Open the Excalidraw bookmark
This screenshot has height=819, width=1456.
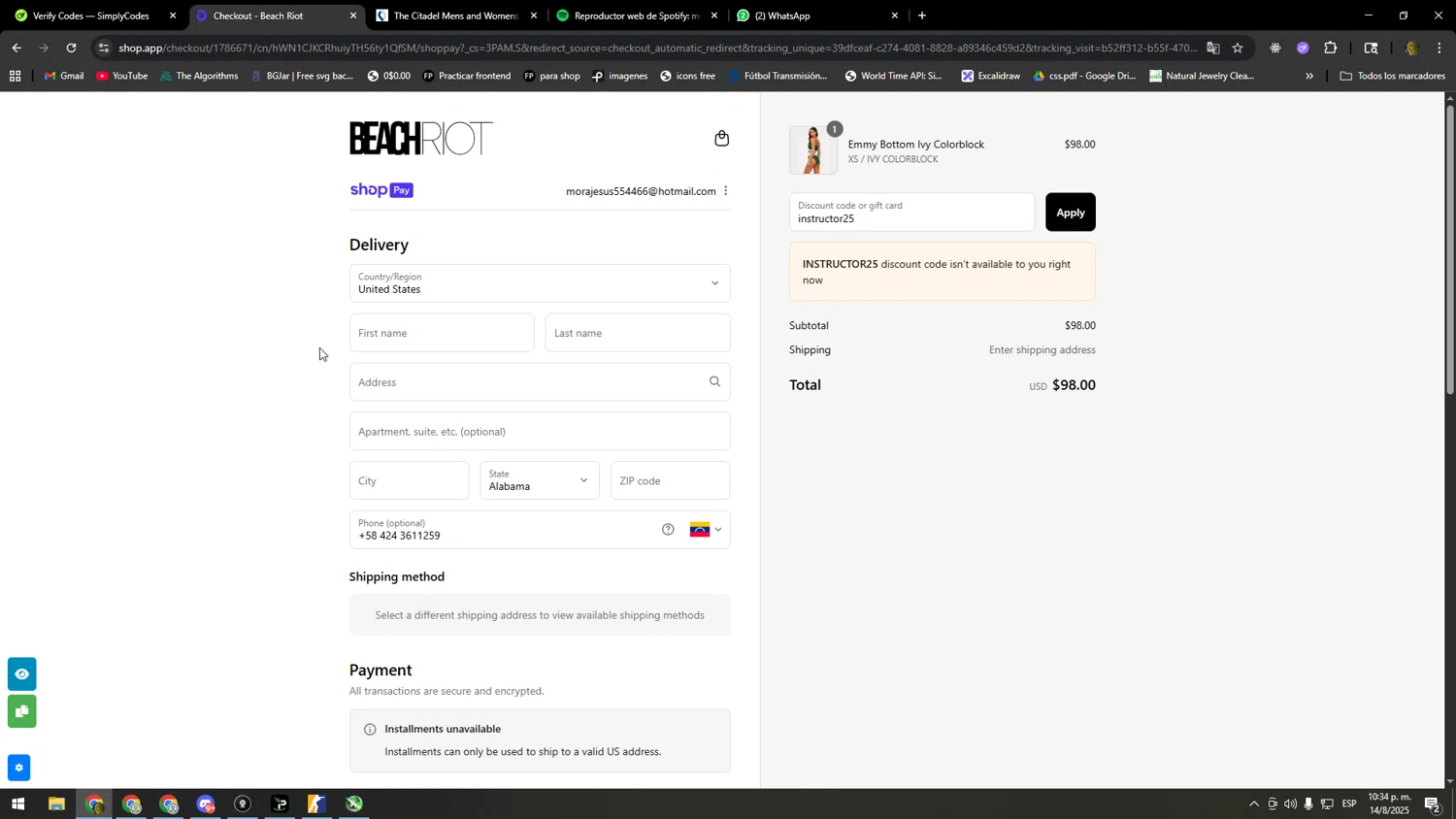[990, 76]
